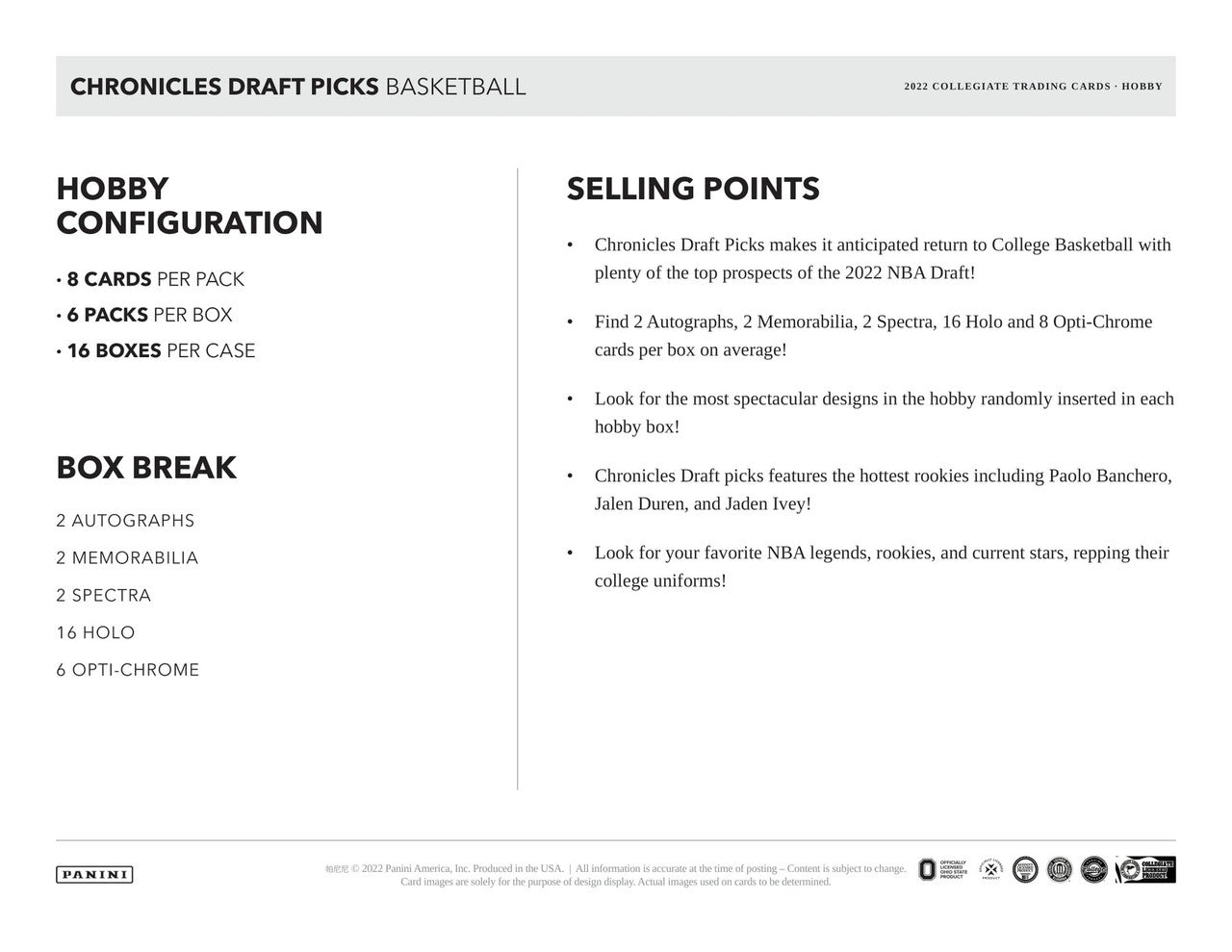1232x952 pixels.
Task: Click the third circular licensed product seal
Action: 1025,869
